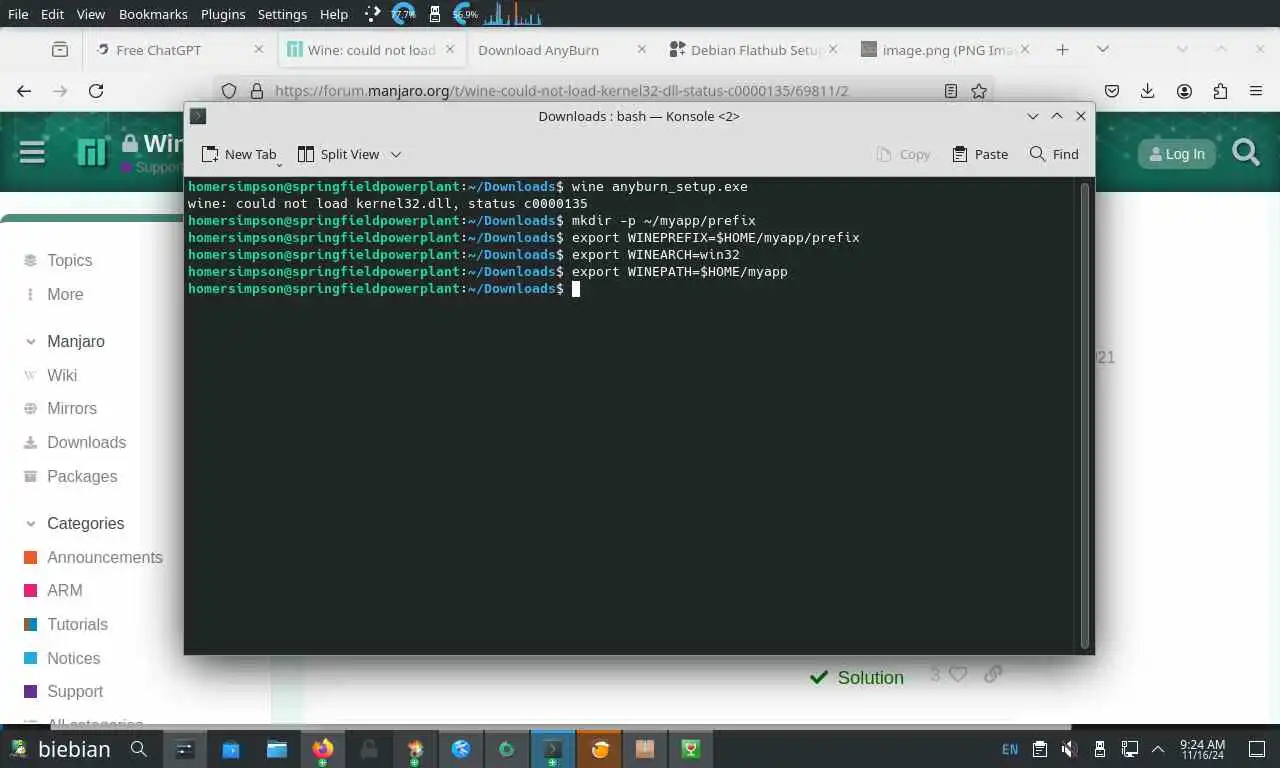Switch to the Free ChatGPT tab

(180, 50)
